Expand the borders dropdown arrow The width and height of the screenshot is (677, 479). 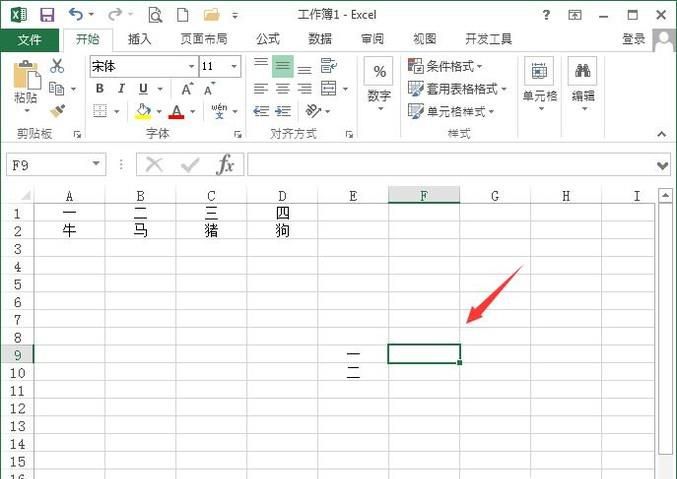[x=117, y=112]
